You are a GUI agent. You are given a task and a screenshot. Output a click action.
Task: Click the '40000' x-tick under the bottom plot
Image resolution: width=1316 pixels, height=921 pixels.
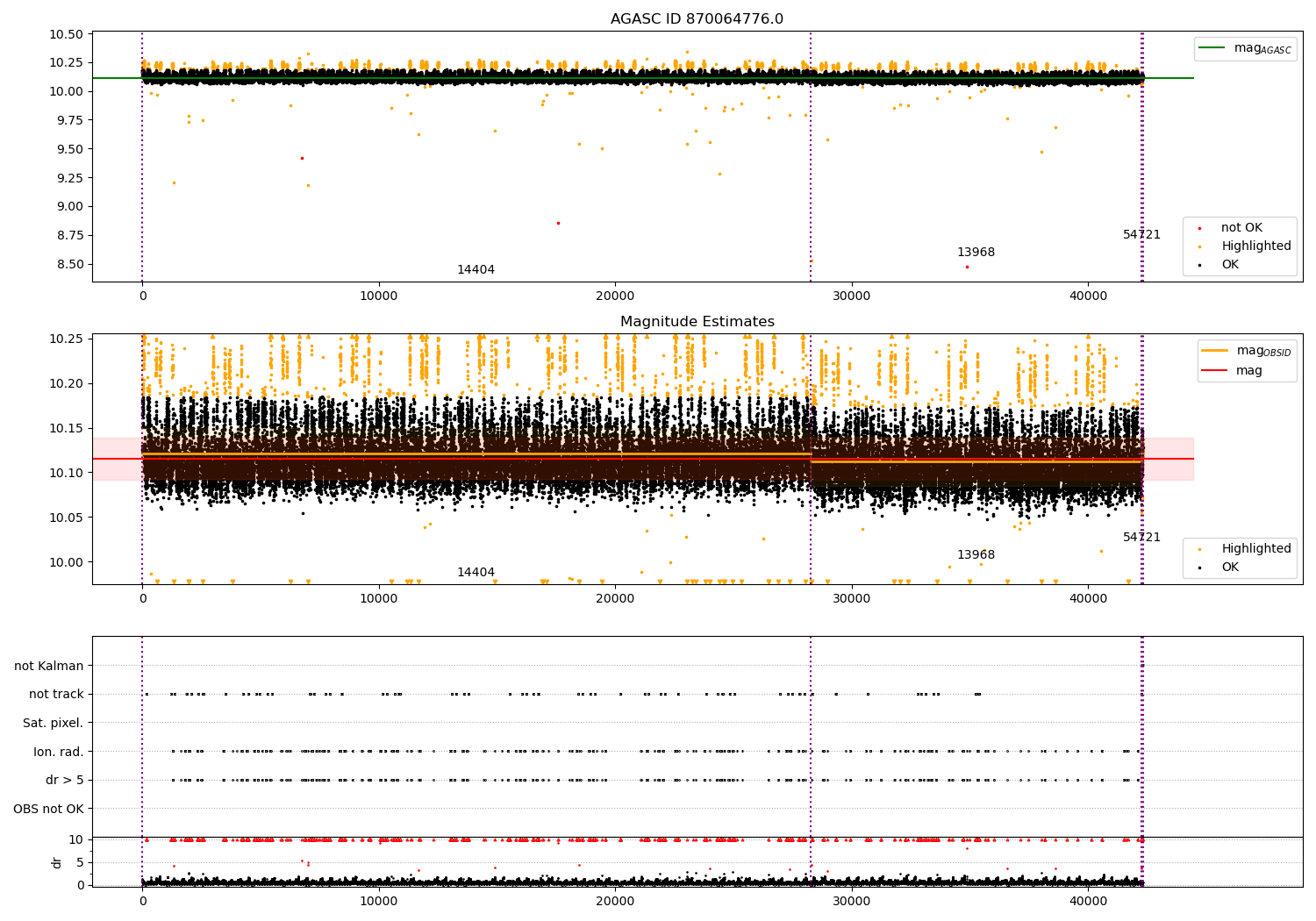coord(1088,901)
